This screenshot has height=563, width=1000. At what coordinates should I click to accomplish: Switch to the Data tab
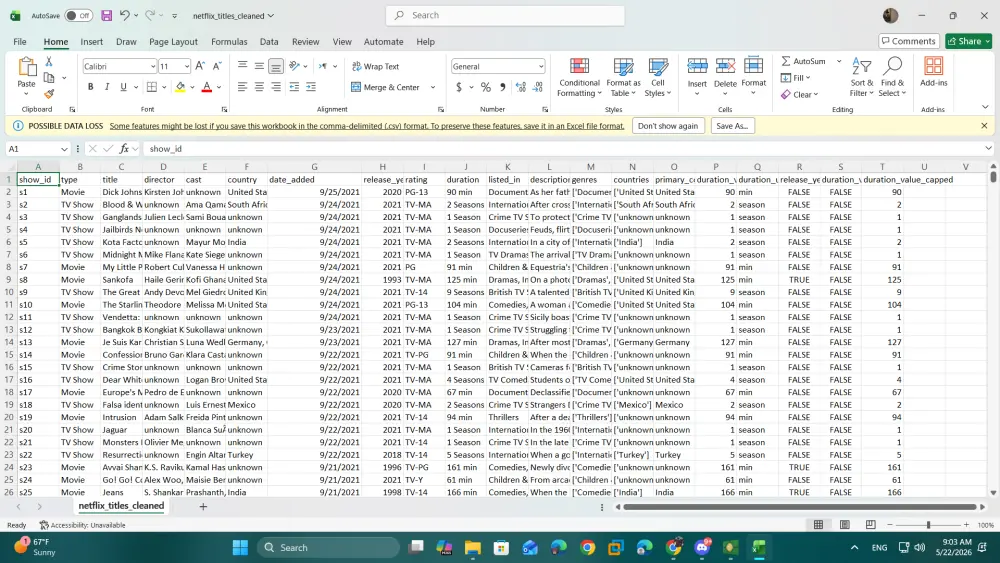click(x=268, y=41)
